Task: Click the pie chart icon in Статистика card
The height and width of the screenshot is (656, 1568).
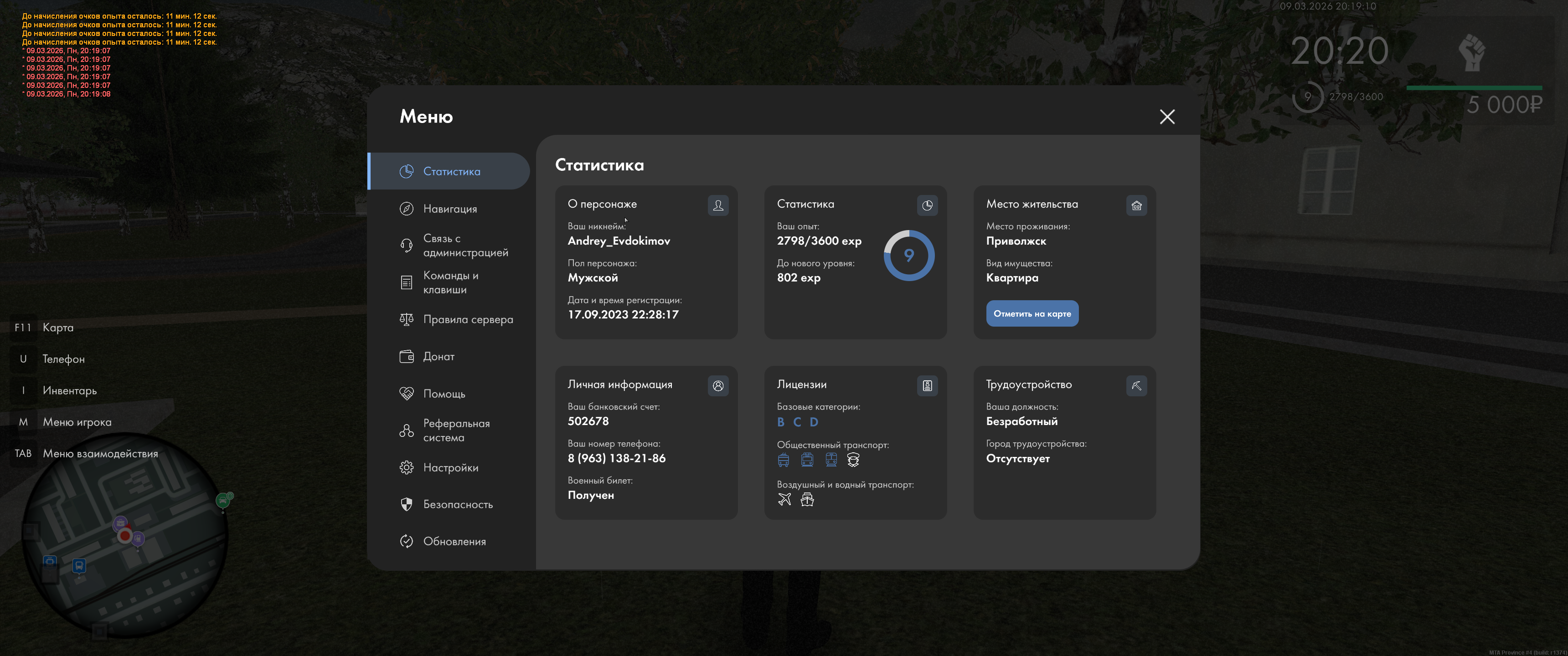Action: click(927, 206)
